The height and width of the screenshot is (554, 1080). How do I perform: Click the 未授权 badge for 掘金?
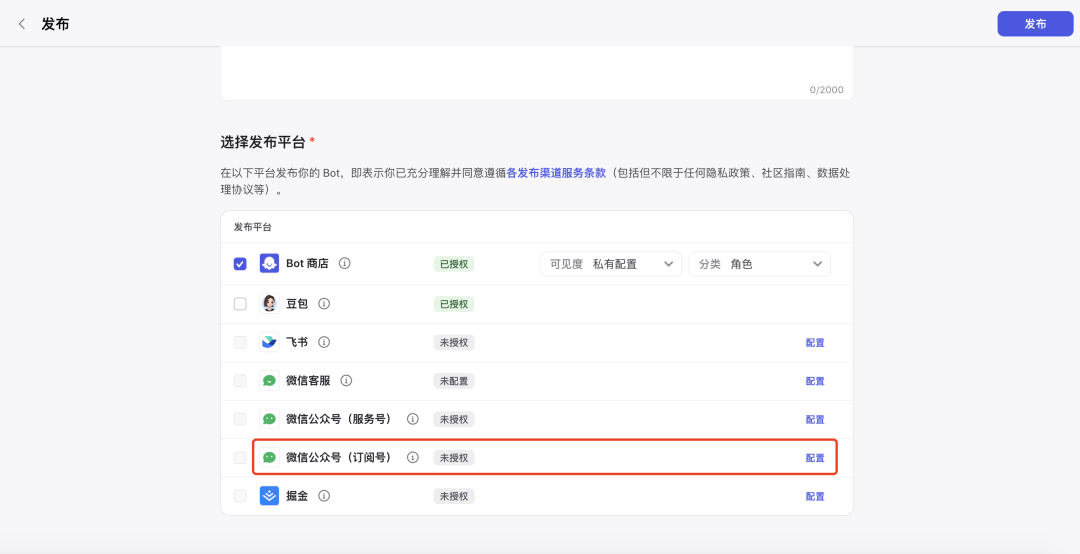(x=454, y=497)
